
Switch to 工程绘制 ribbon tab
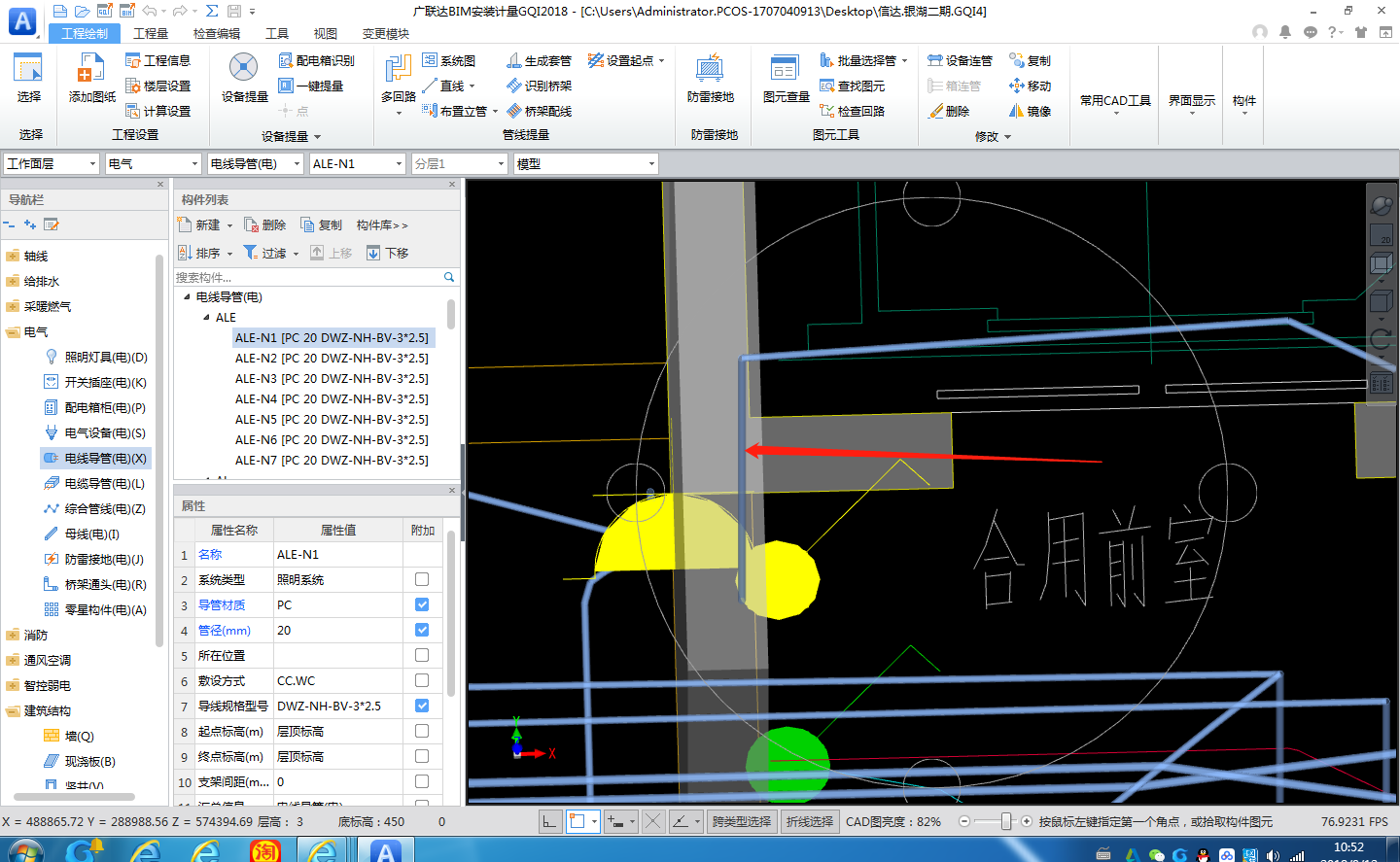(x=85, y=33)
